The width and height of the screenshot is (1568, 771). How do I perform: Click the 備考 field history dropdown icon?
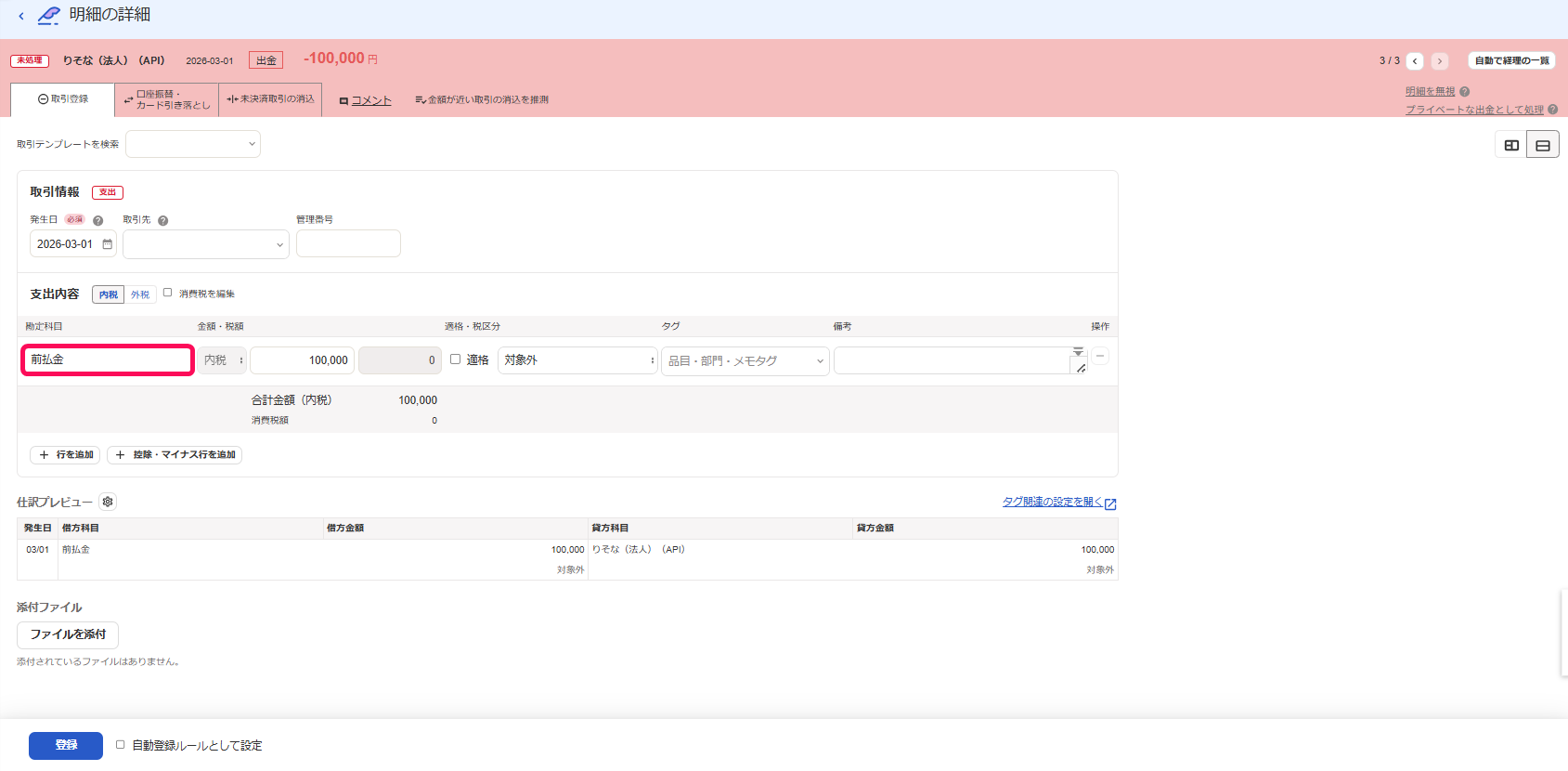pos(1078,352)
